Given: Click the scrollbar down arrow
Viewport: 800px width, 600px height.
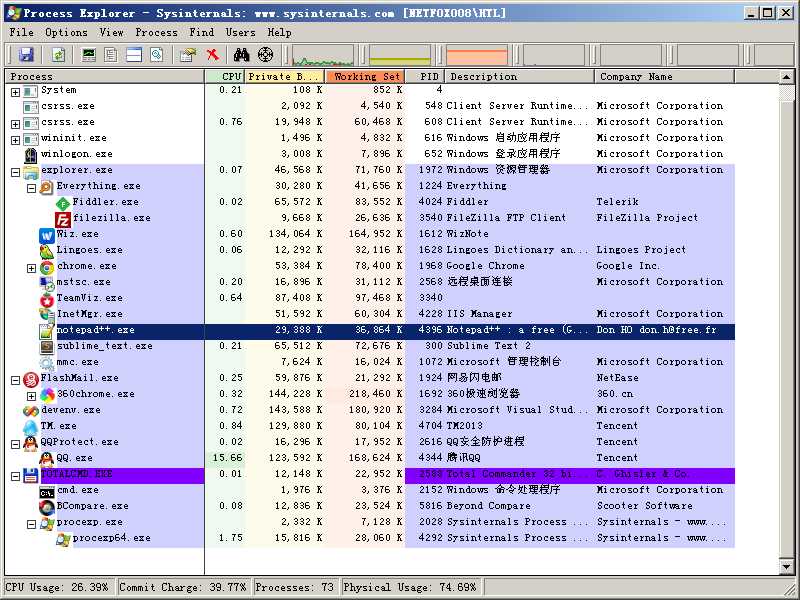Looking at the screenshot, I should (786, 567).
